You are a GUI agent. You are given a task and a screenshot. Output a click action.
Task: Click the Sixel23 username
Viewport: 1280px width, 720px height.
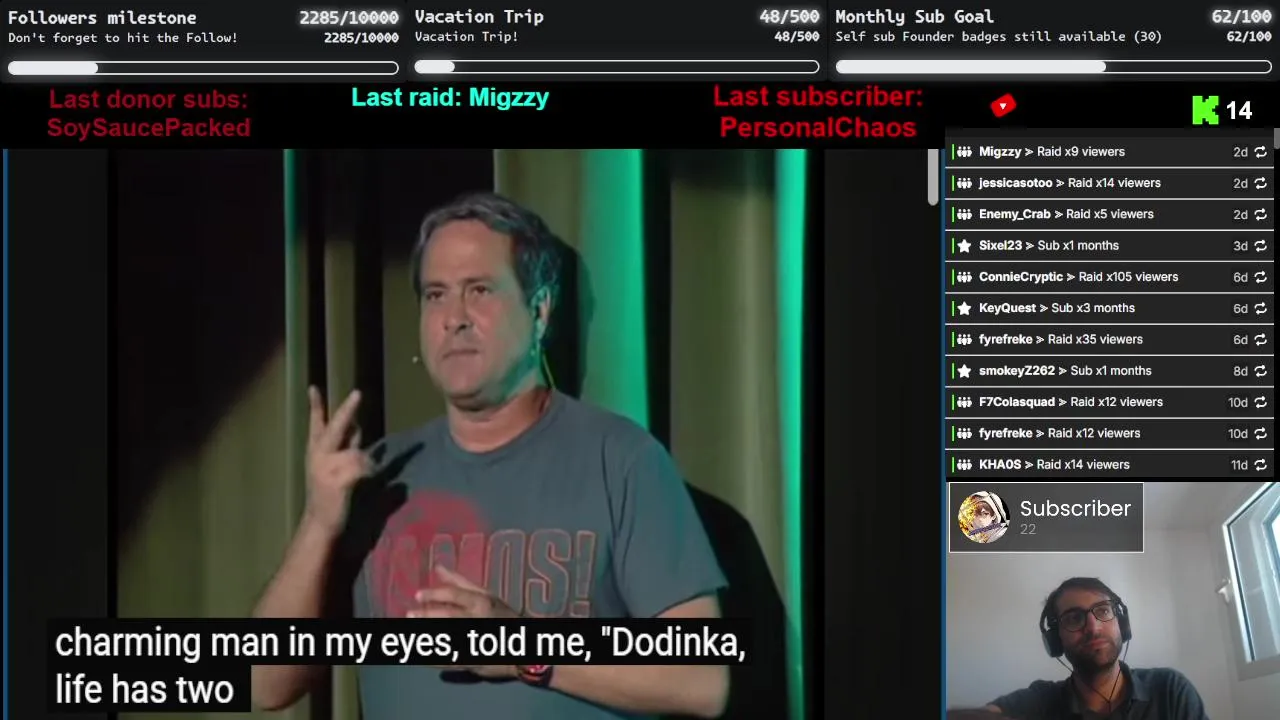click(1000, 246)
